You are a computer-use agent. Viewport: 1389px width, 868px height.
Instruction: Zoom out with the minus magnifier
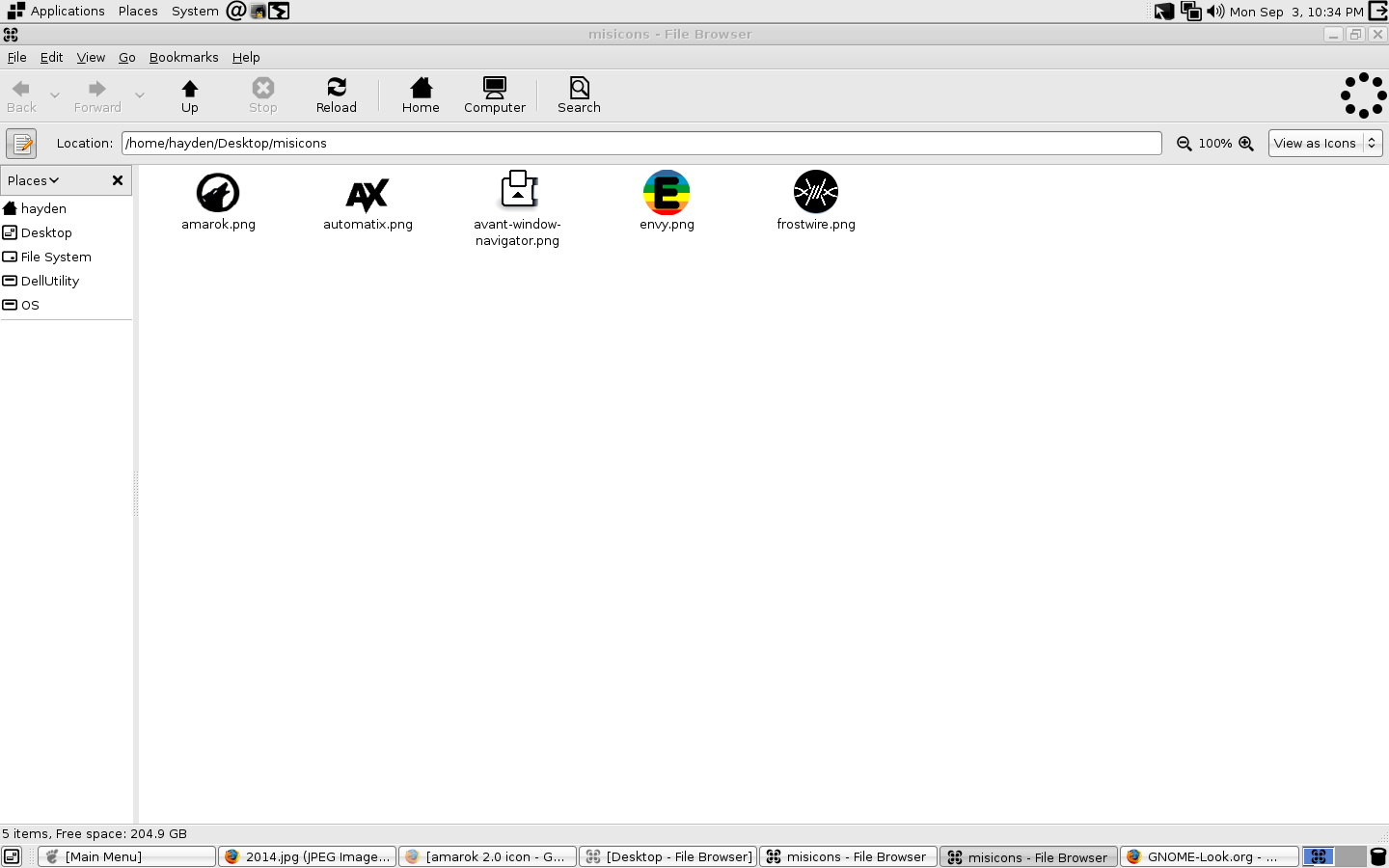coord(1185,144)
